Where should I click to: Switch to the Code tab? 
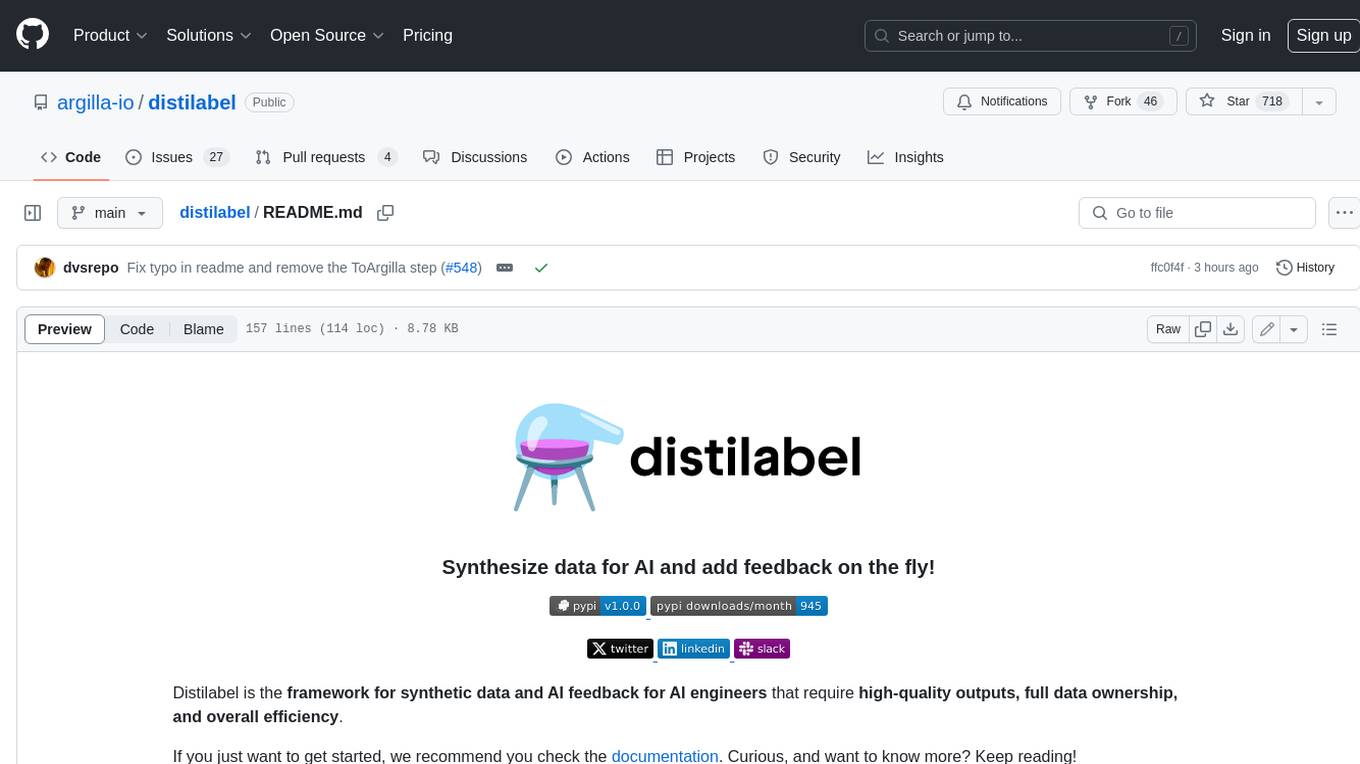click(x=70, y=157)
